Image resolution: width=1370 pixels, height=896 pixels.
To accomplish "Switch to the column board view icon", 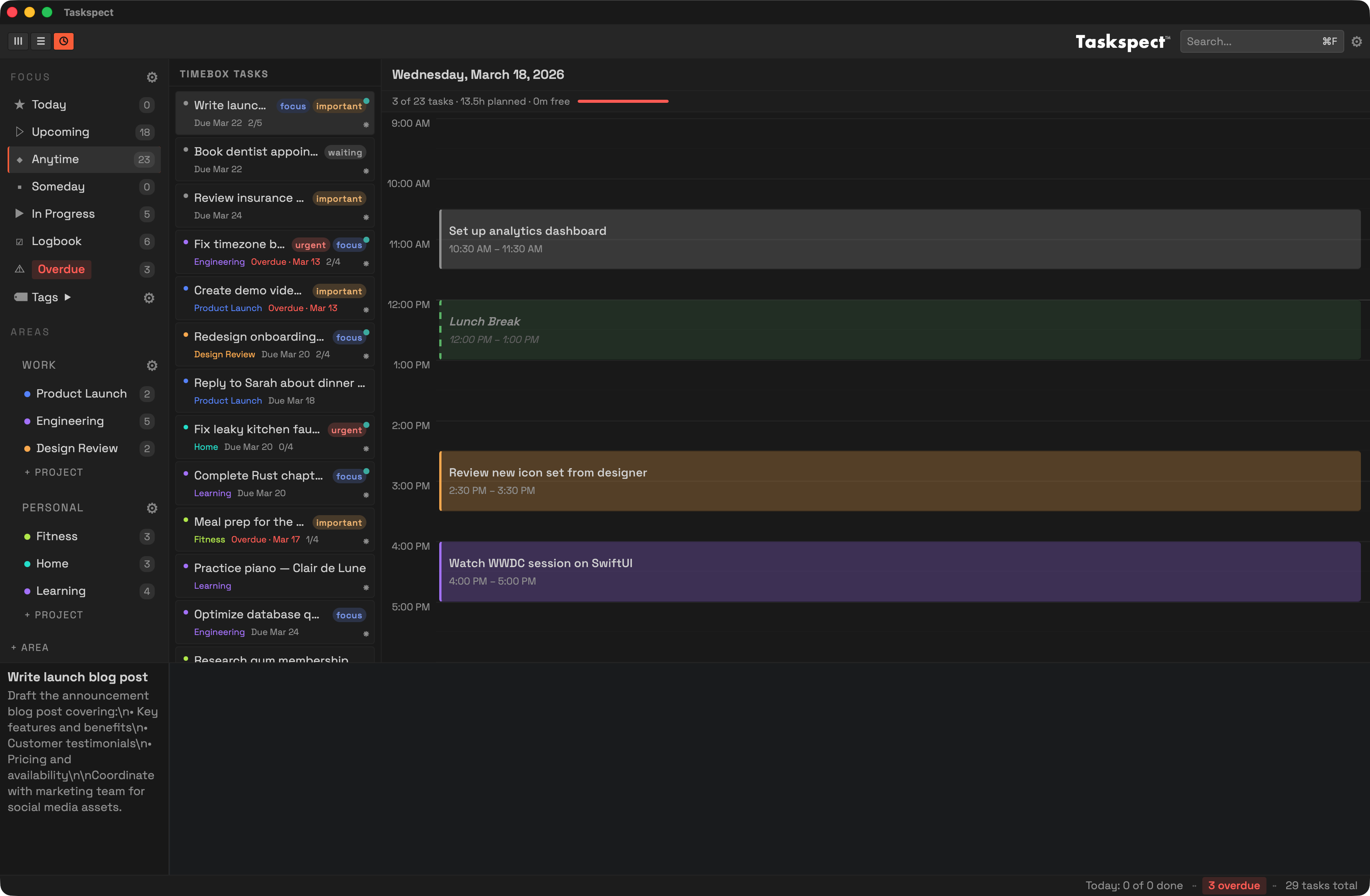I will 18,41.
